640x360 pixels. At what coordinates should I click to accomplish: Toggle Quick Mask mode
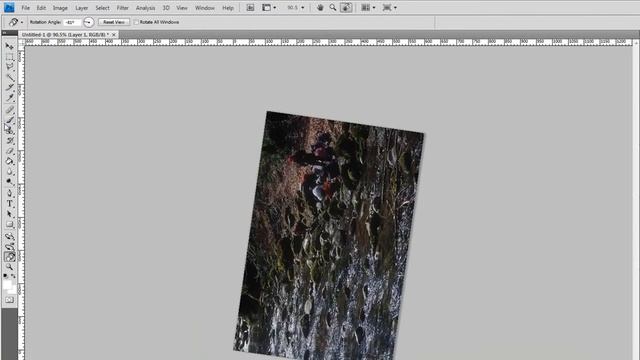coord(9,300)
